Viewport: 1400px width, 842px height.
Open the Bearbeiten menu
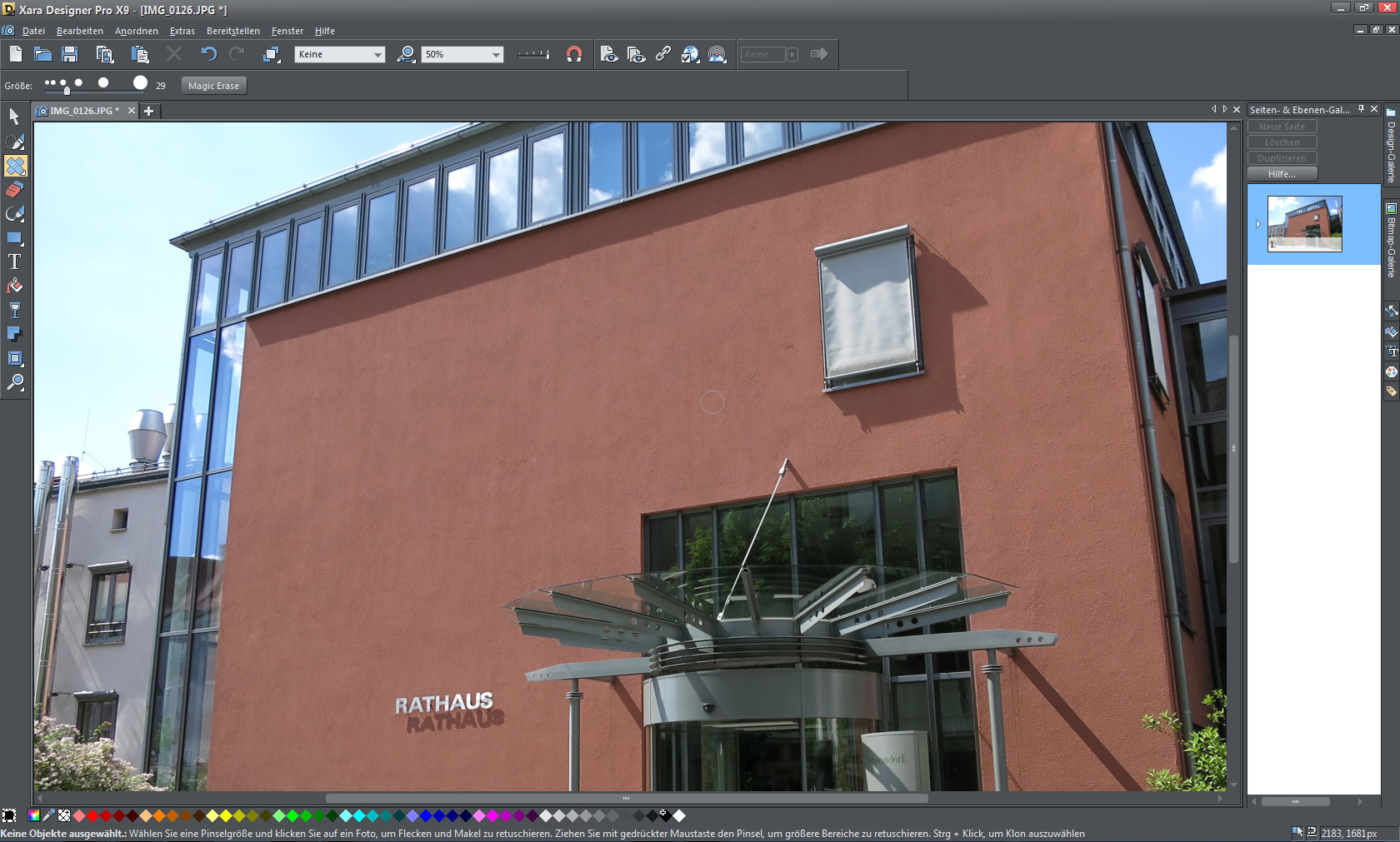click(79, 31)
